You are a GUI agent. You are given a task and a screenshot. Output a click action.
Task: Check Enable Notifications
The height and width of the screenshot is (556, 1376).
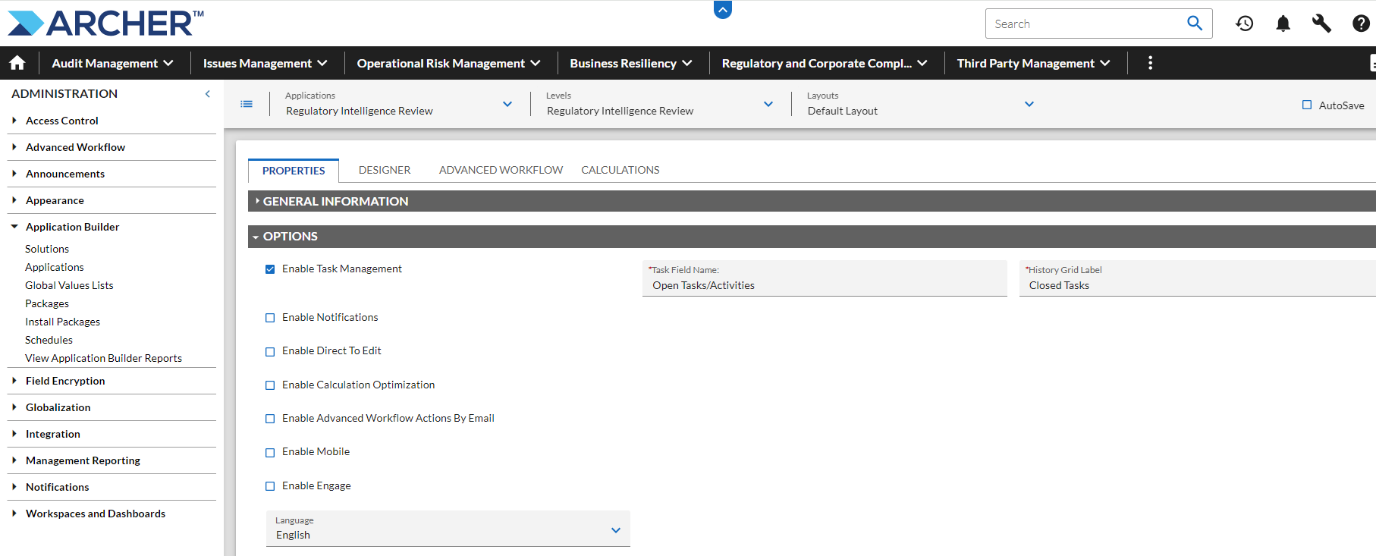pyautogui.click(x=270, y=318)
